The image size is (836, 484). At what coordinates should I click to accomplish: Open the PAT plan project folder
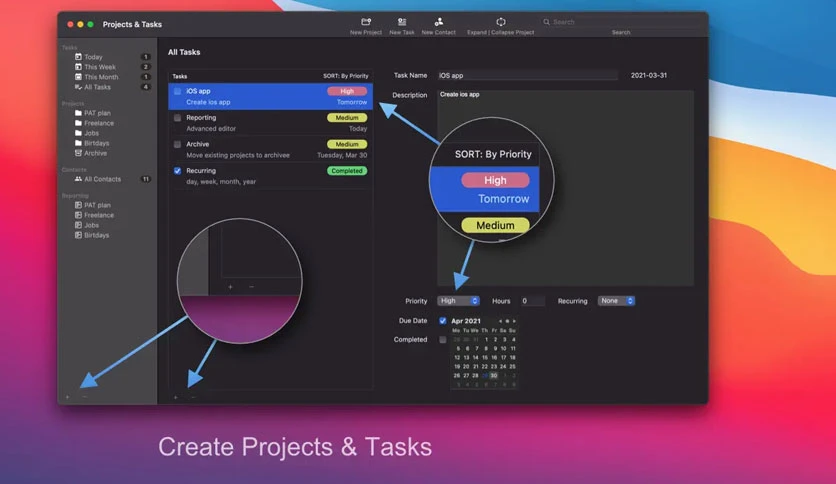97,113
